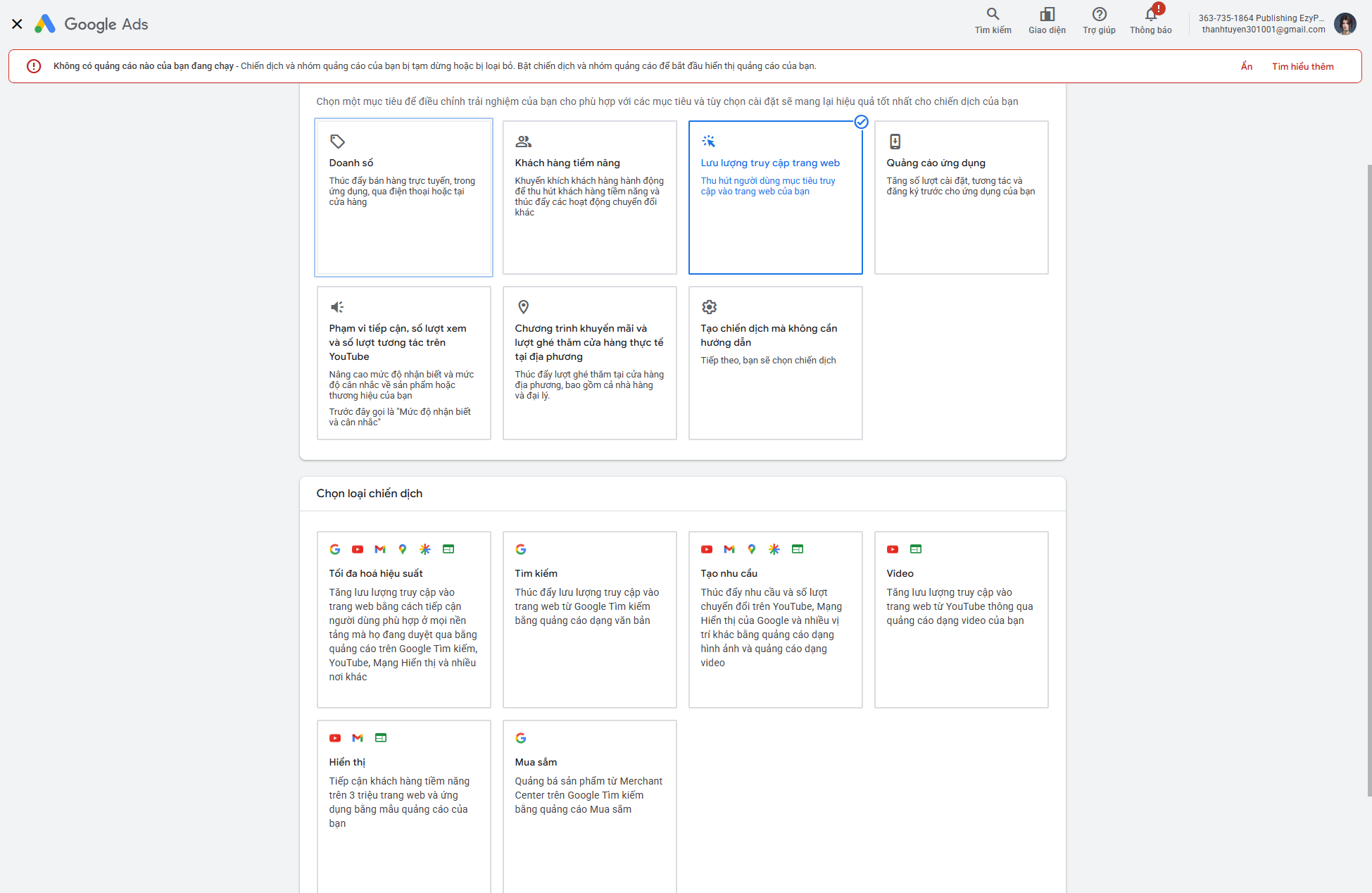Click Gmail icon on Hiển thị card
Viewport: 1372px width, 893px height.
[358, 738]
